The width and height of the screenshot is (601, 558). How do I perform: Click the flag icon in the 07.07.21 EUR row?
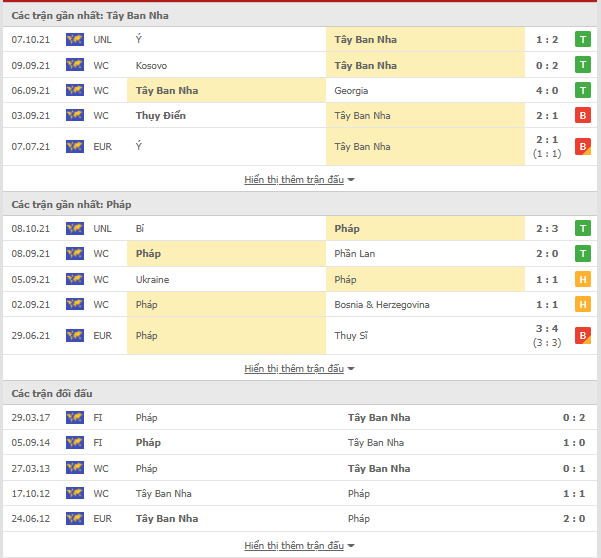(x=75, y=146)
